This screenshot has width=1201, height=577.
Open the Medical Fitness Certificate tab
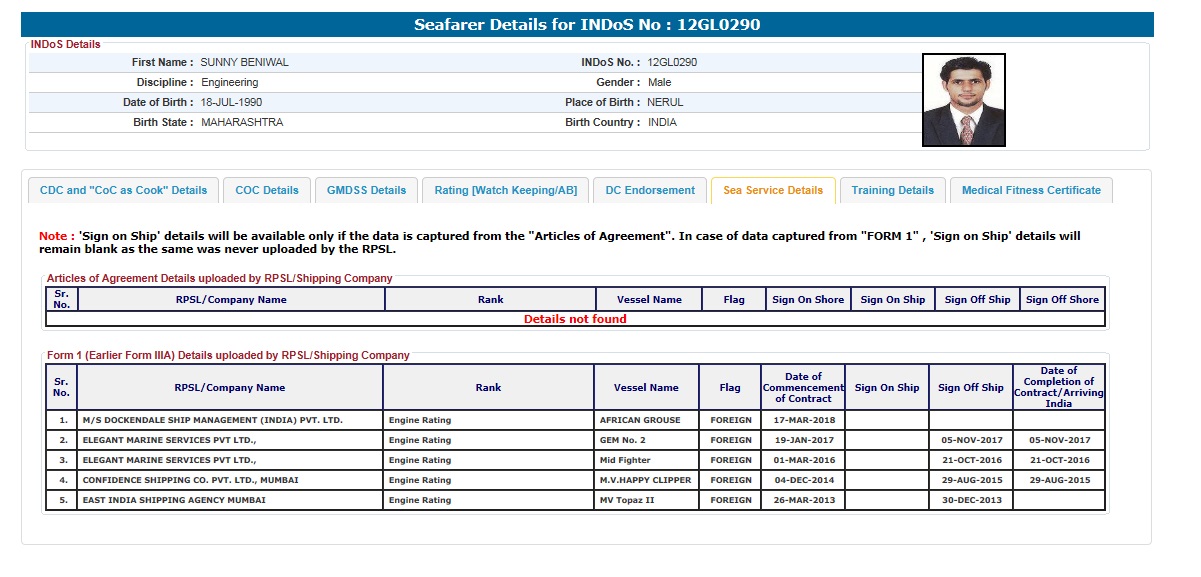coord(1031,190)
